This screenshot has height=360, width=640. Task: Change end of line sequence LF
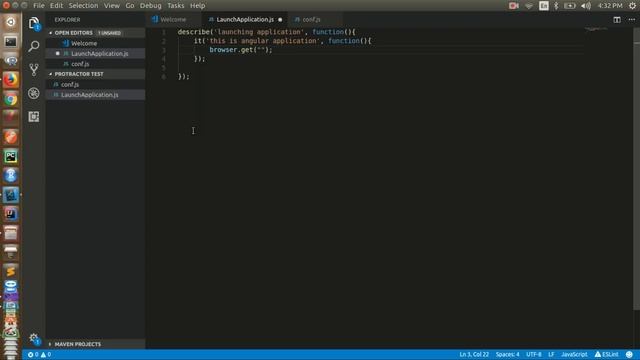click(551, 354)
